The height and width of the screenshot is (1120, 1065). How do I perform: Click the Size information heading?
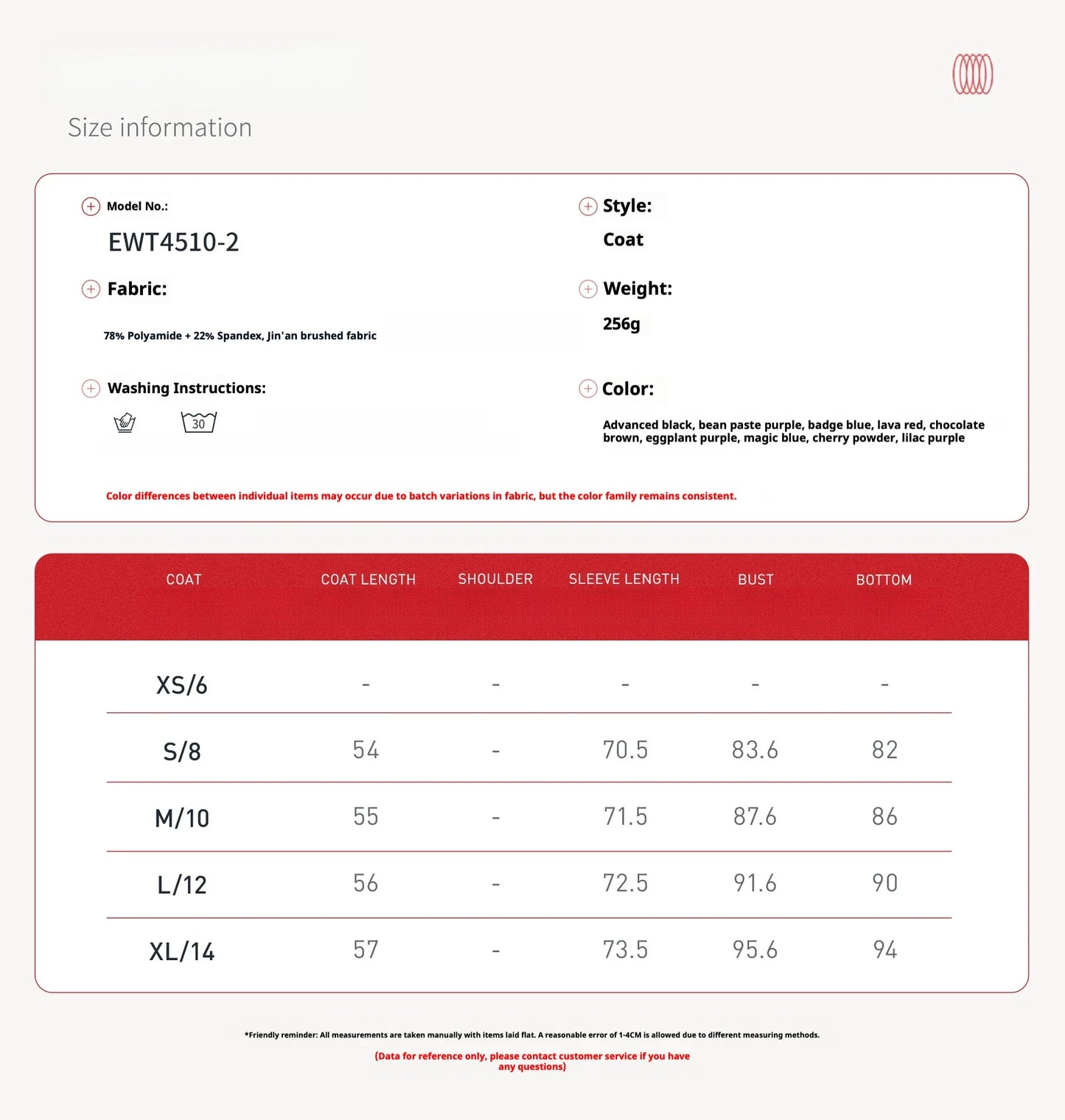[x=160, y=128]
